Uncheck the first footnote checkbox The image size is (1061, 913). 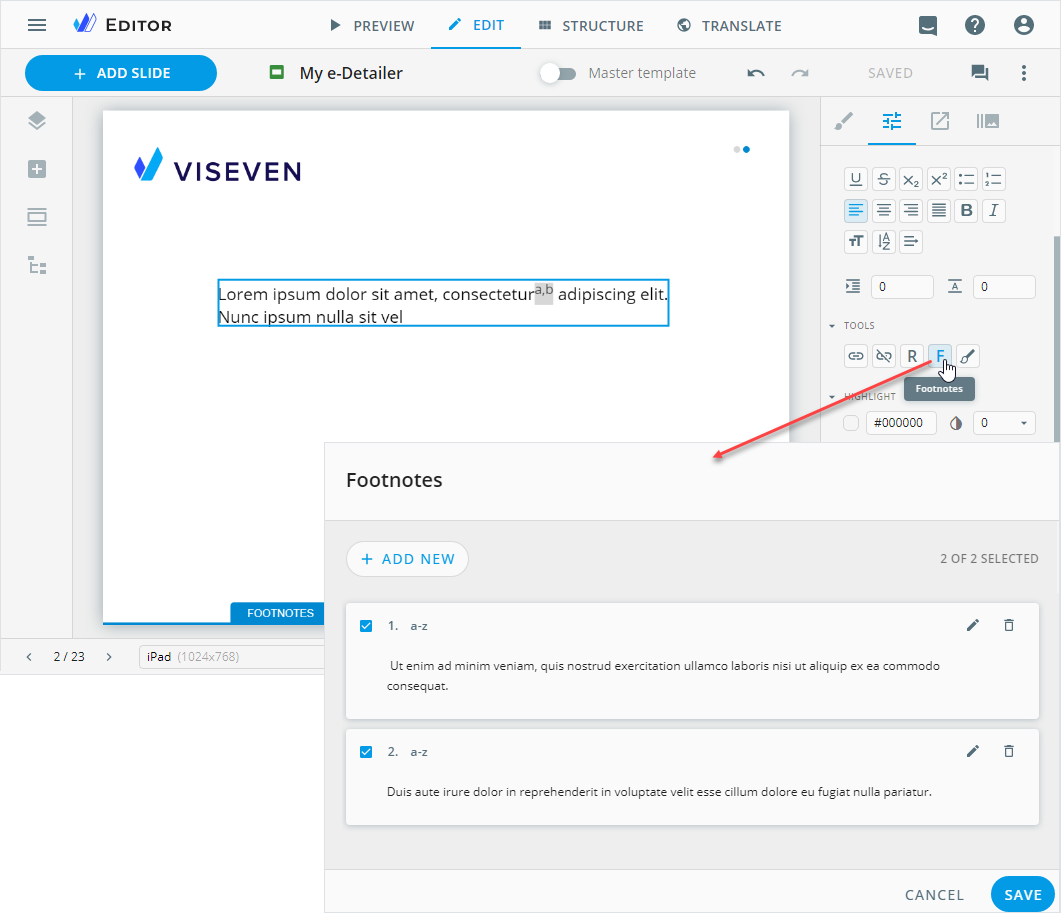click(366, 626)
